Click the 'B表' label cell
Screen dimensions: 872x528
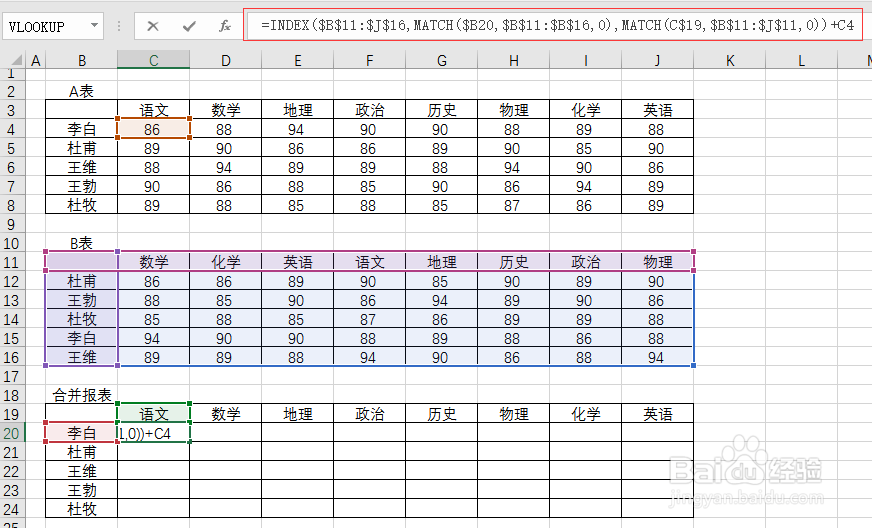click(82, 243)
